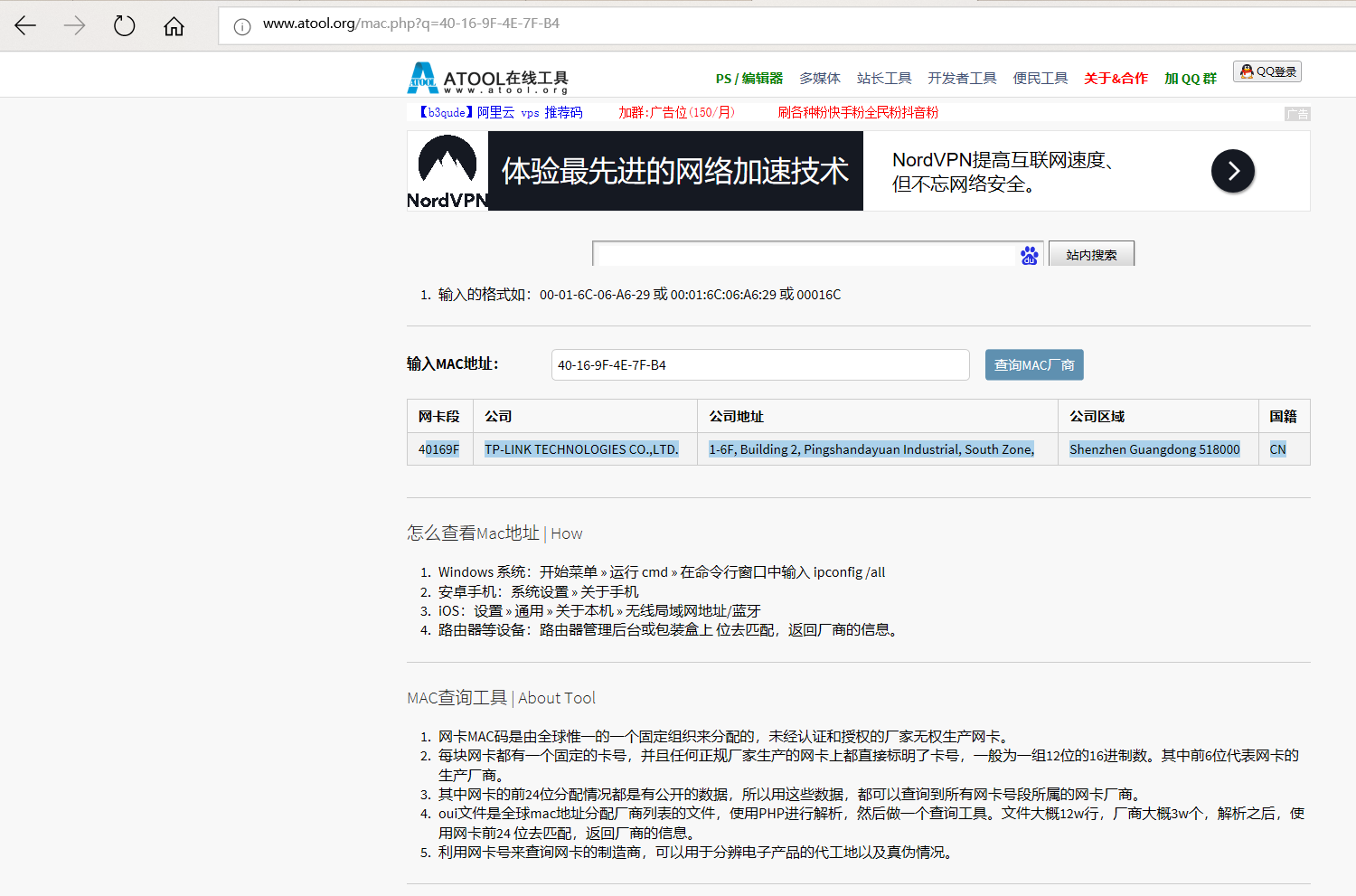Click the 安卓手机 instruction line
The image size is (1356, 896).
coord(538,591)
